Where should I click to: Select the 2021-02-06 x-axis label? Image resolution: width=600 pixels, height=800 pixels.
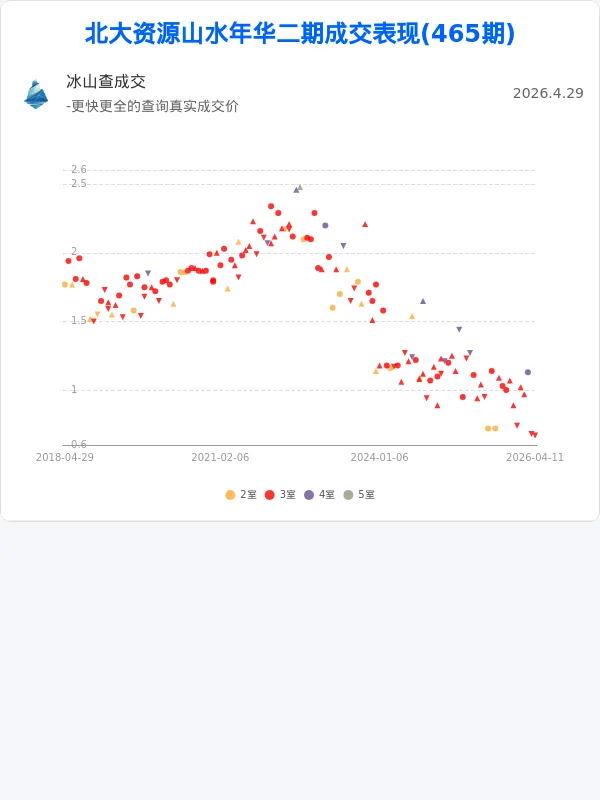click(220, 457)
